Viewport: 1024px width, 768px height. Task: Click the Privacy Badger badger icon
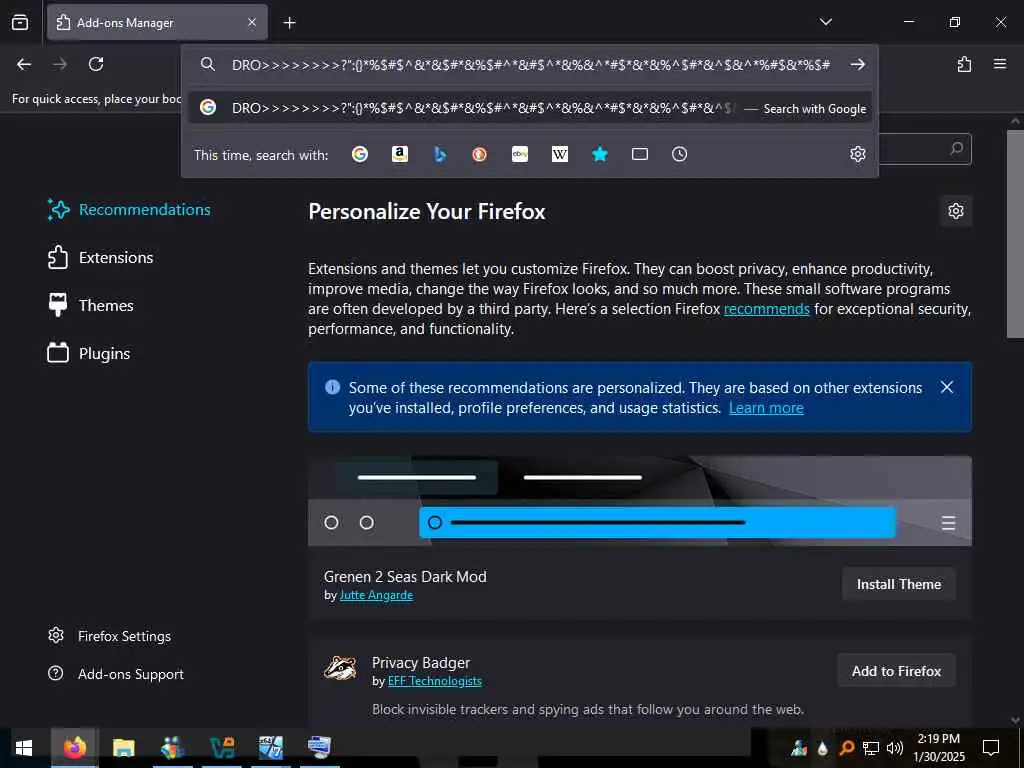340,669
